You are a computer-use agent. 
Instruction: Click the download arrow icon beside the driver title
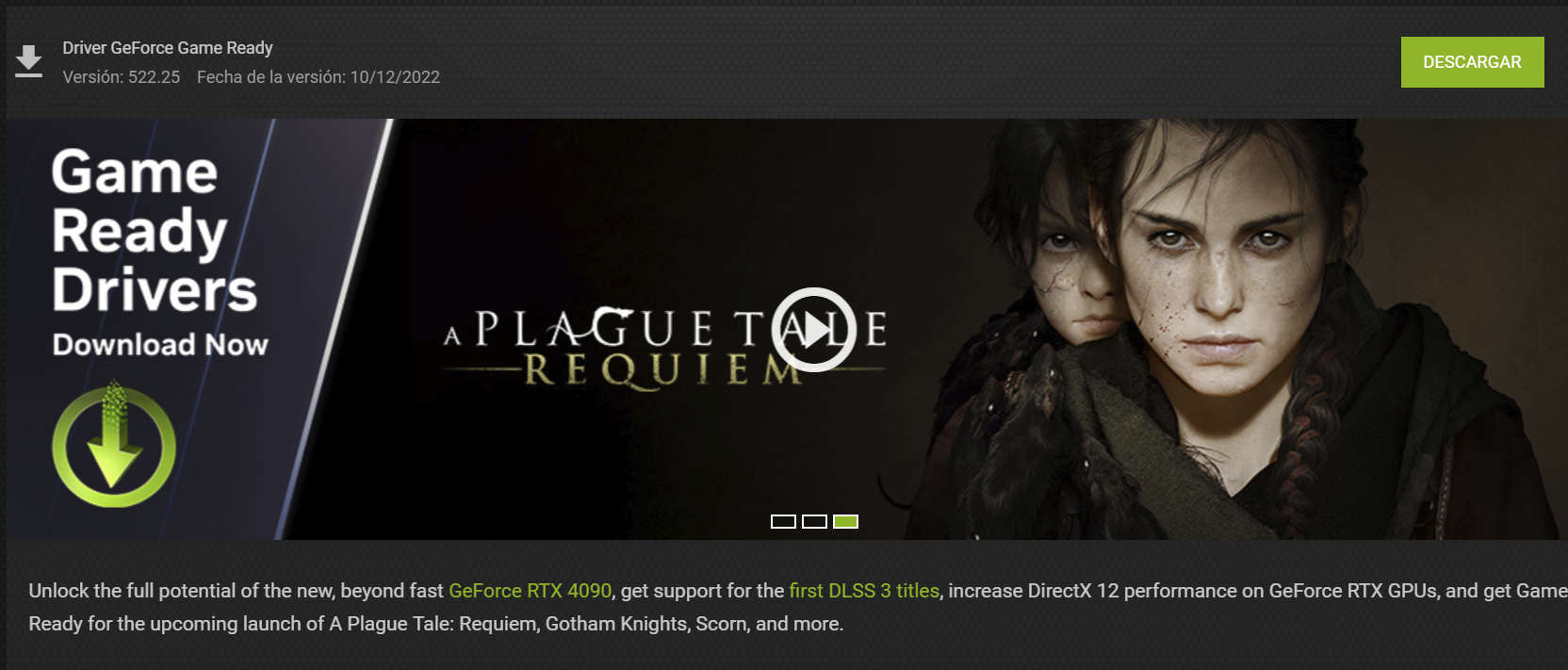tap(29, 61)
